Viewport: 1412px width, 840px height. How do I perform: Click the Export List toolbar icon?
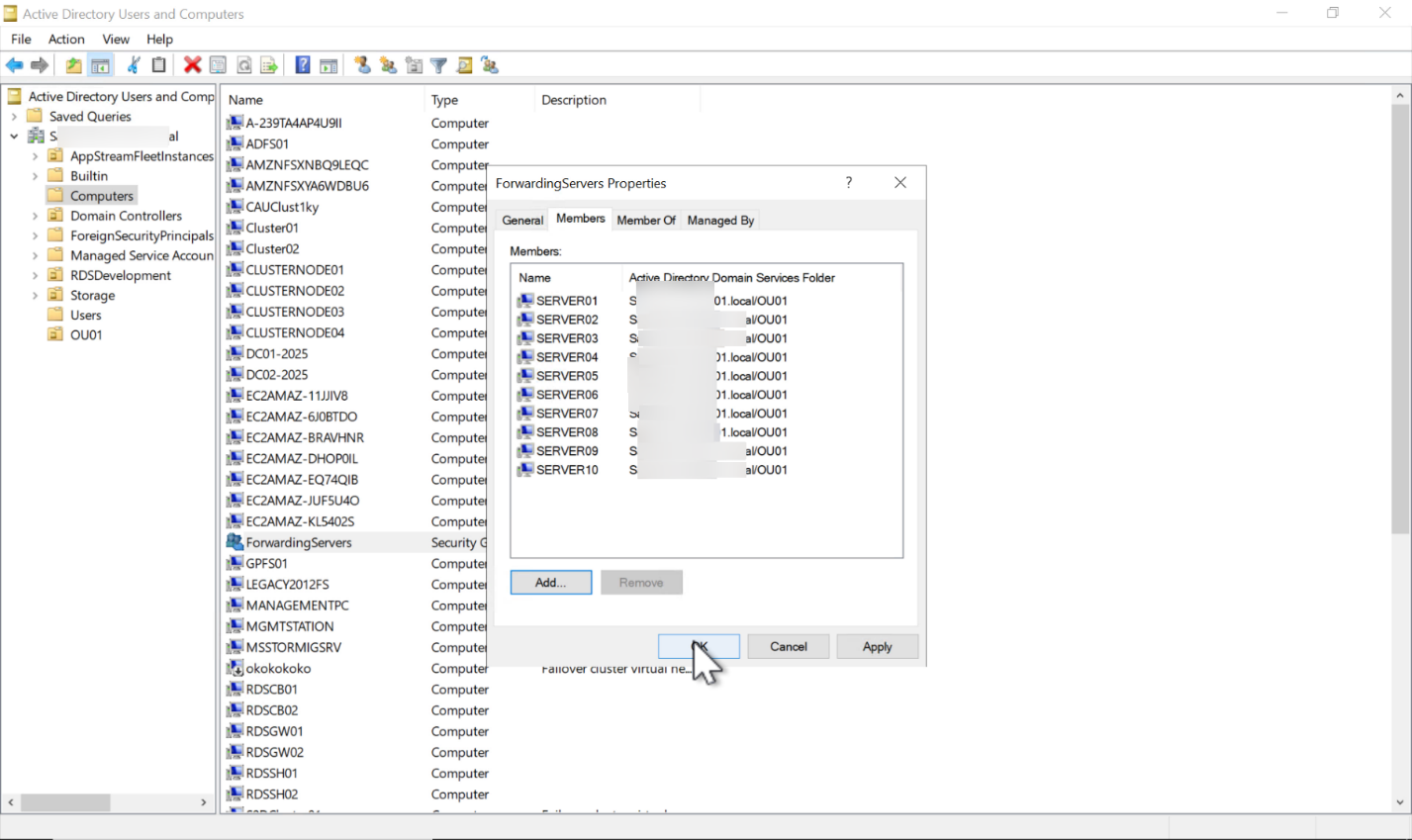(269, 65)
